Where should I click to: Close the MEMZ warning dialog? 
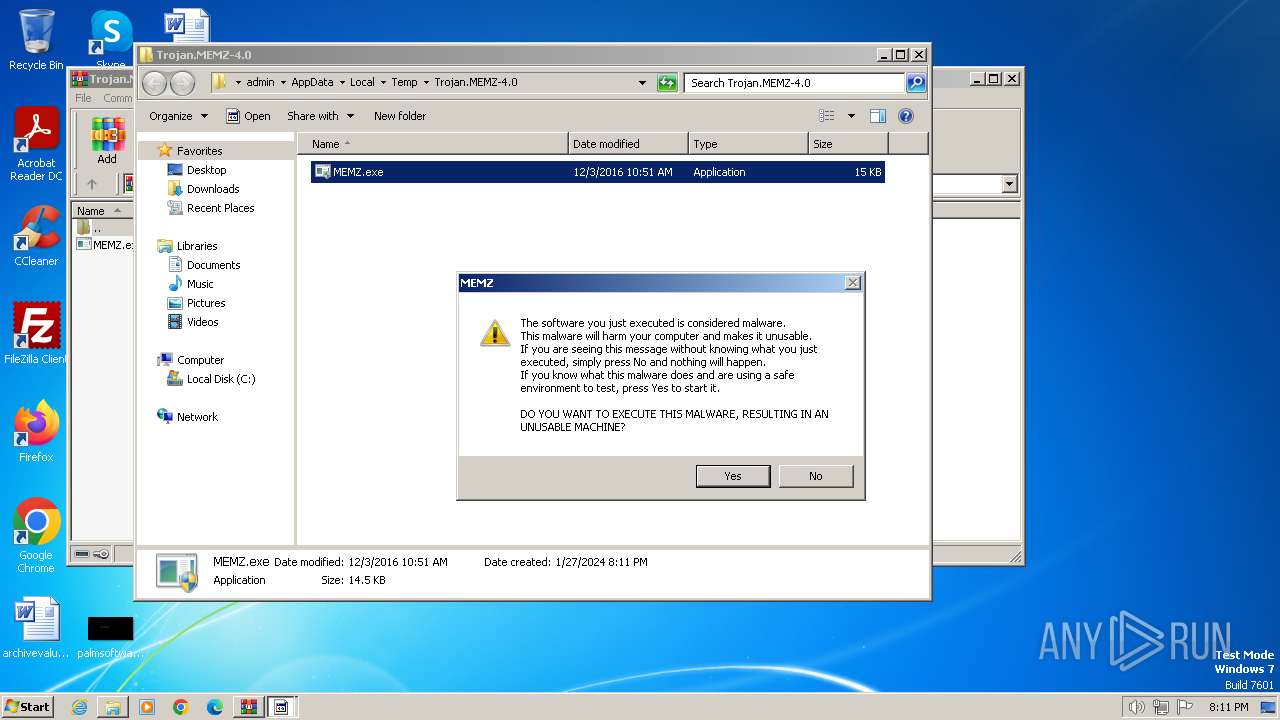point(853,283)
